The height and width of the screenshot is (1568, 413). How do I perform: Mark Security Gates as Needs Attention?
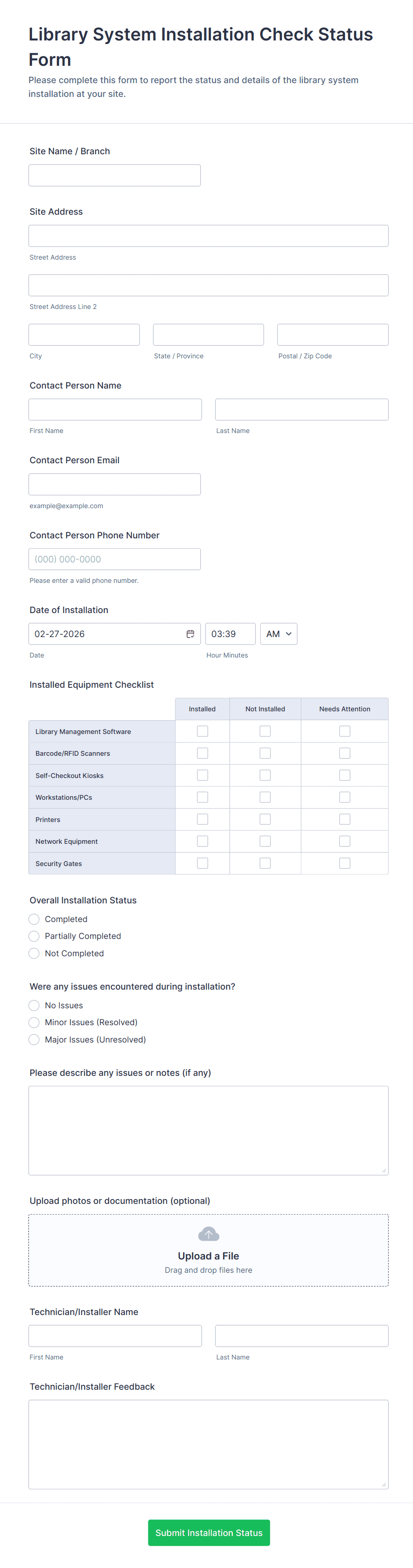344,863
